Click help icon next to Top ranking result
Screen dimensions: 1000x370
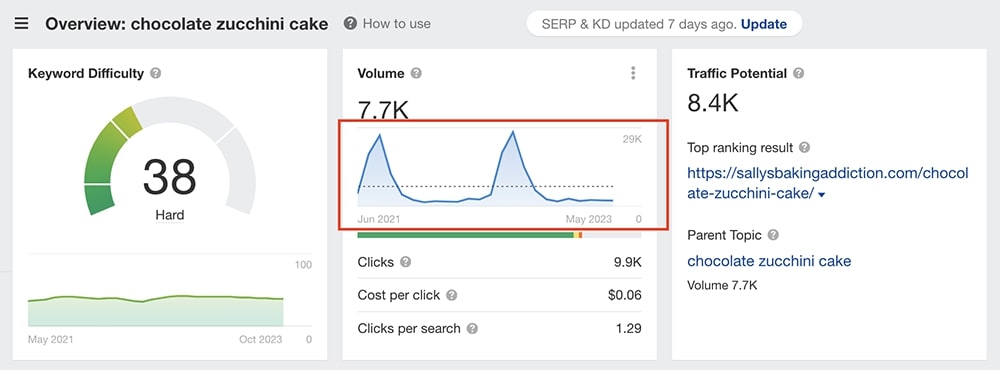804,147
